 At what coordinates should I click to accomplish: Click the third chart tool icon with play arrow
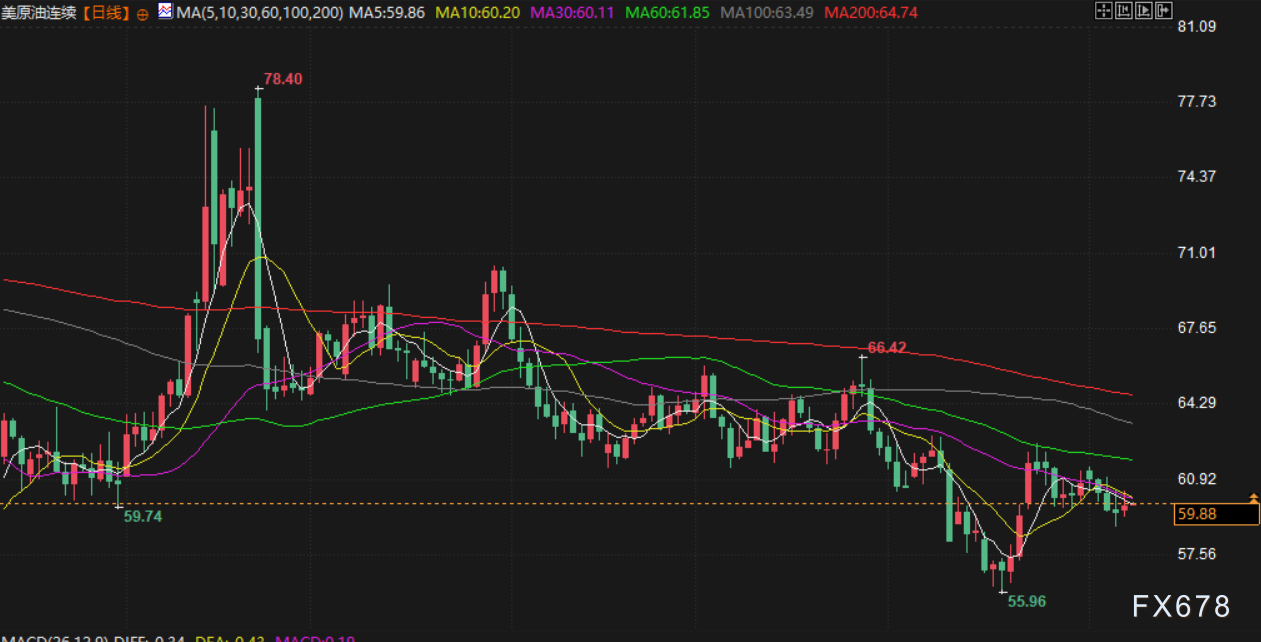pos(1143,12)
